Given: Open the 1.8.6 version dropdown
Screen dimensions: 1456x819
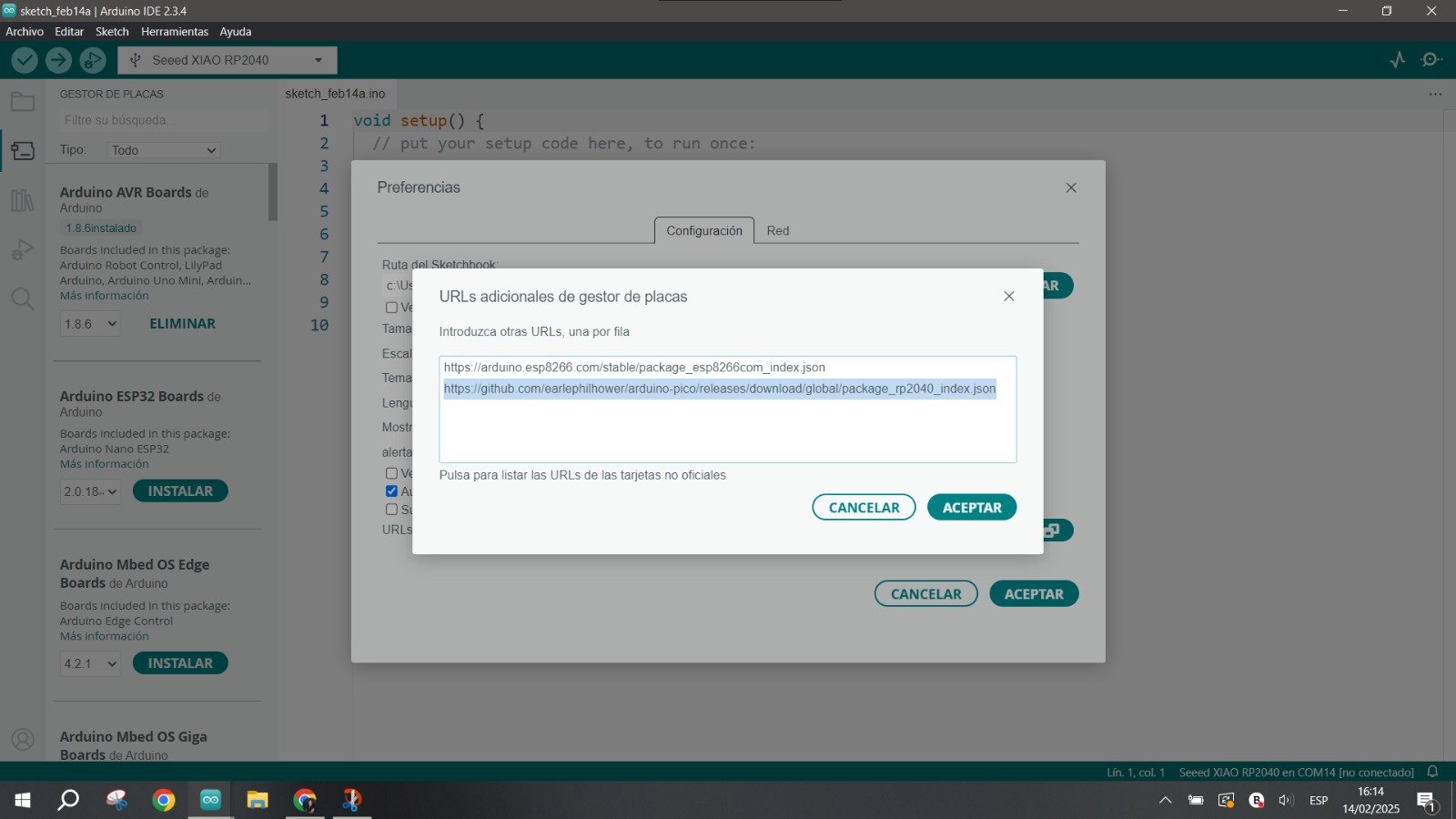Looking at the screenshot, I should (x=90, y=324).
